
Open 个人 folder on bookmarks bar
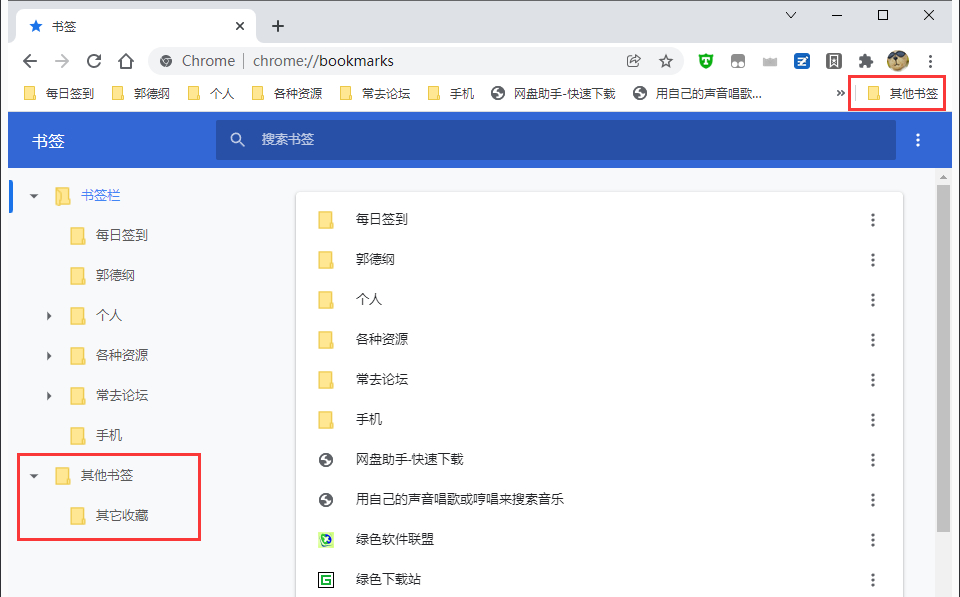[x=211, y=93]
